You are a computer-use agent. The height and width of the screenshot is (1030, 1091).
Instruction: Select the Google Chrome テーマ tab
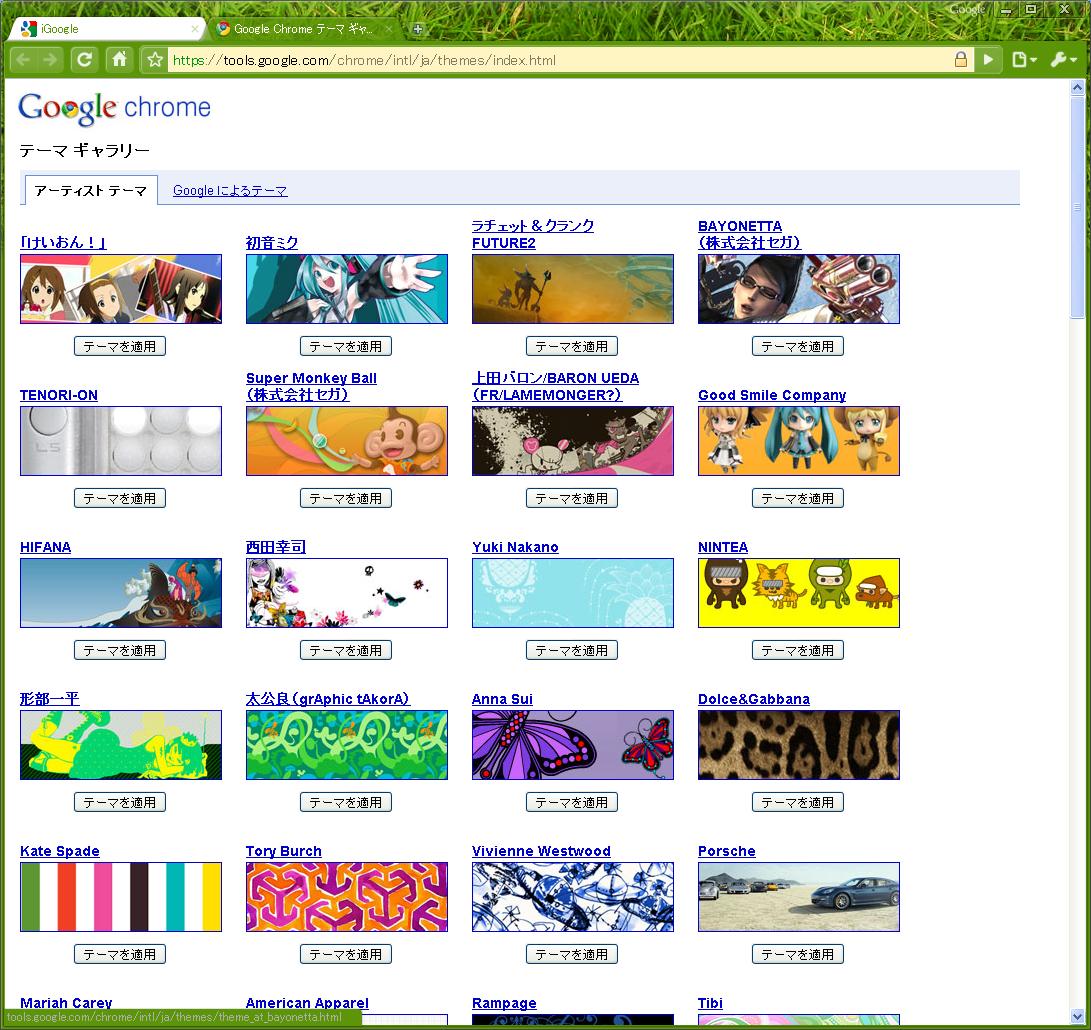(303, 29)
